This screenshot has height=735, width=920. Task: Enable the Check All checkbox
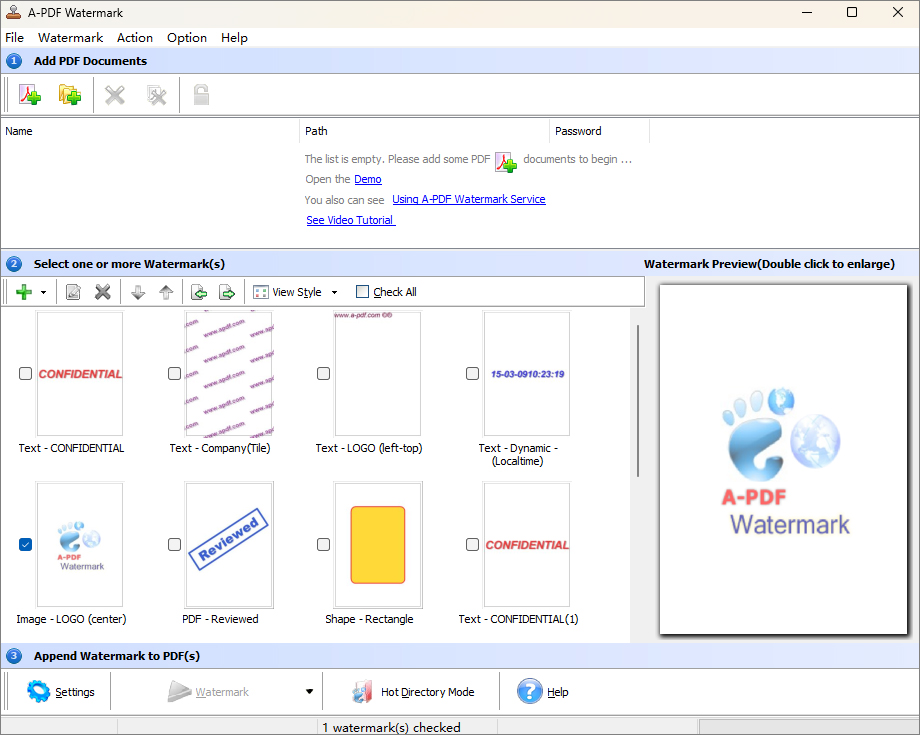point(363,292)
